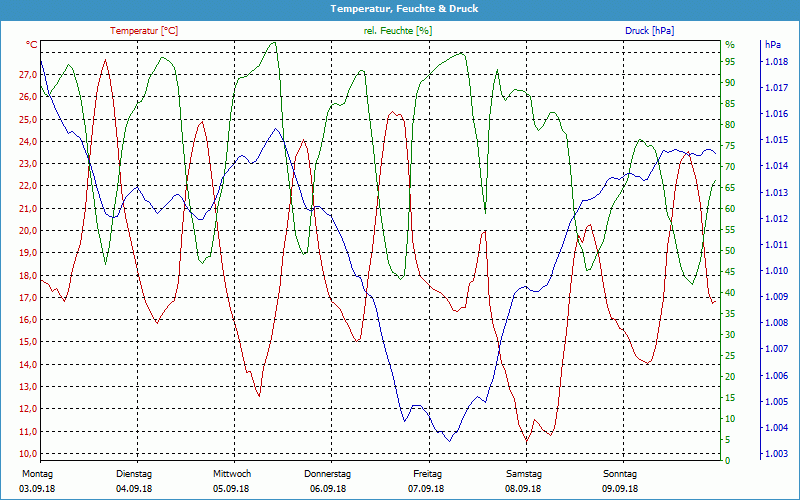Click the "°C" unit label on the temperature axis

pyautogui.click(x=32, y=45)
